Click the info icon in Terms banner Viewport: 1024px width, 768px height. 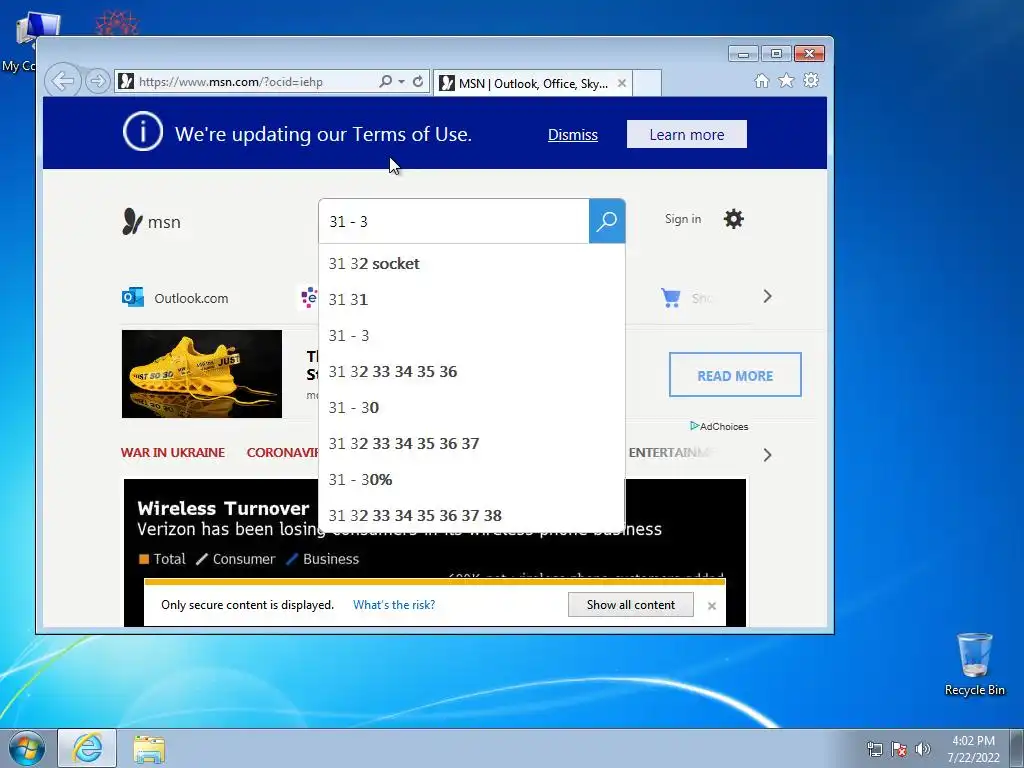(x=142, y=131)
